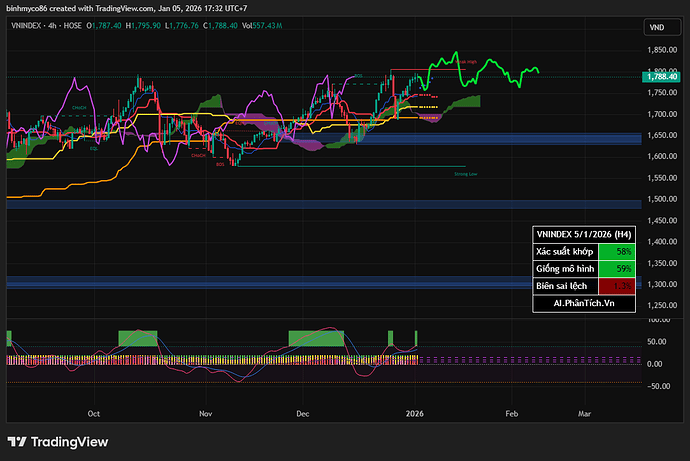Click the AI.PhânTích.Vn link in table
The height and width of the screenshot is (461, 690).
583,301
